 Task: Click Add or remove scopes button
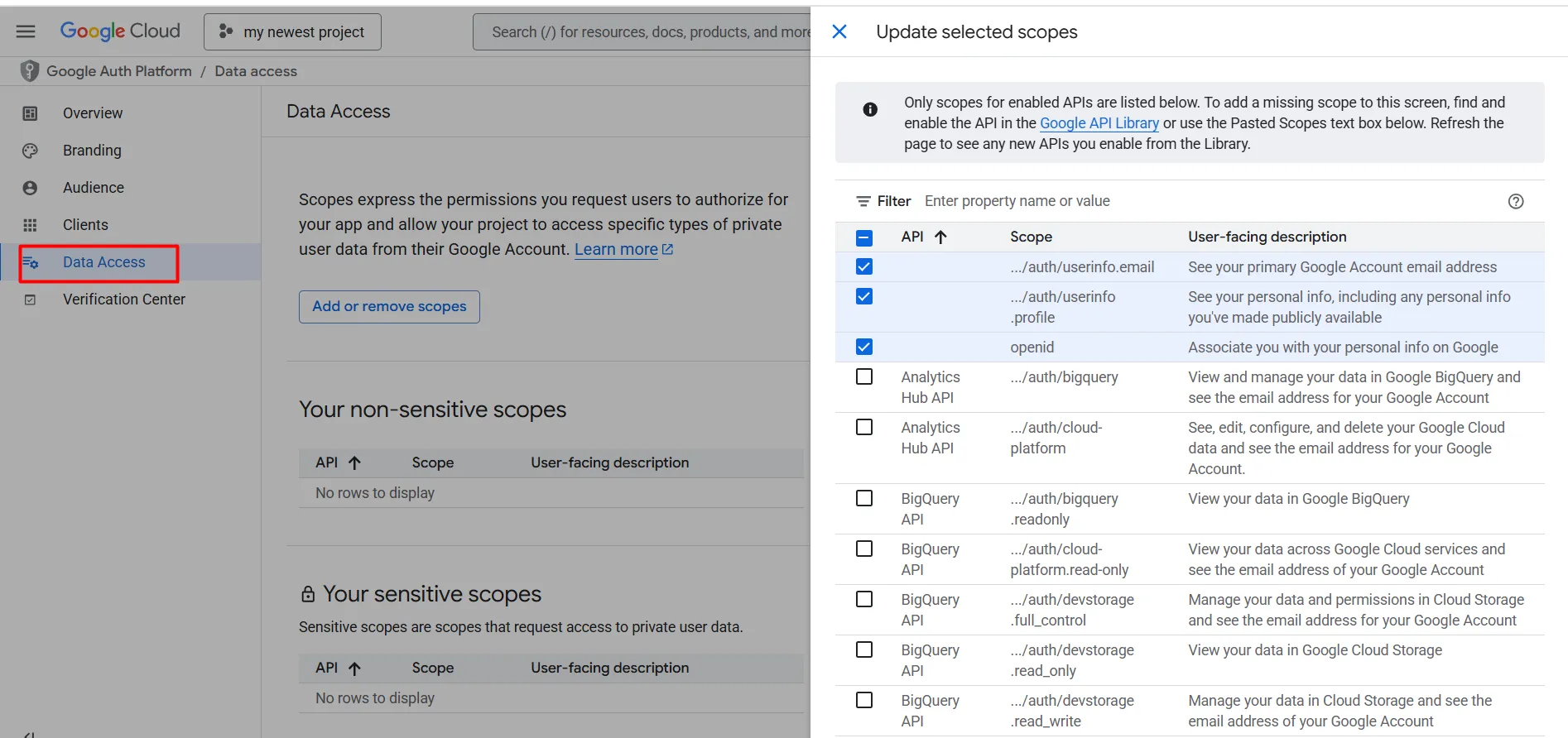click(389, 306)
